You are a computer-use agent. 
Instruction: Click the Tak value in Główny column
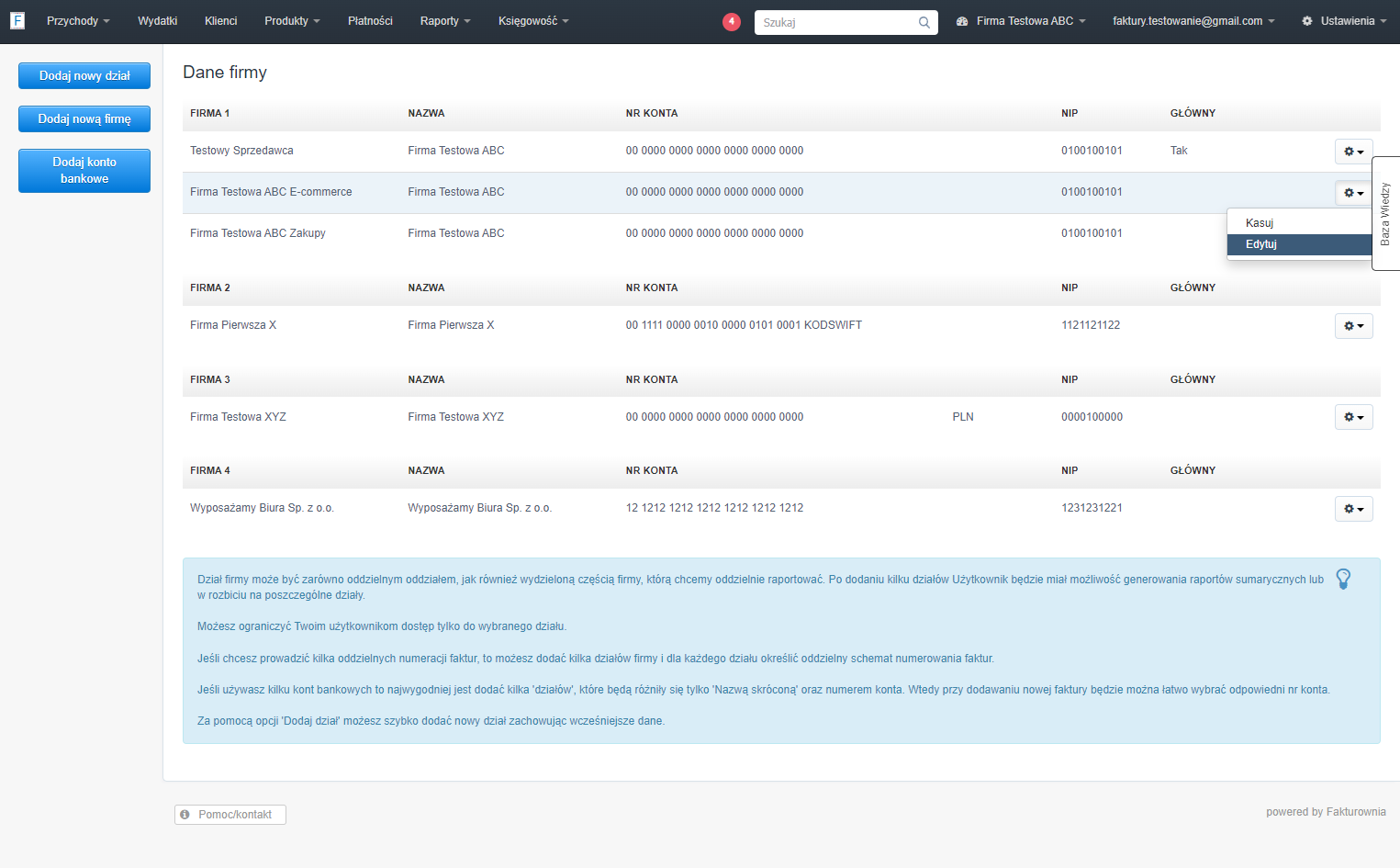pyautogui.click(x=1179, y=151)
